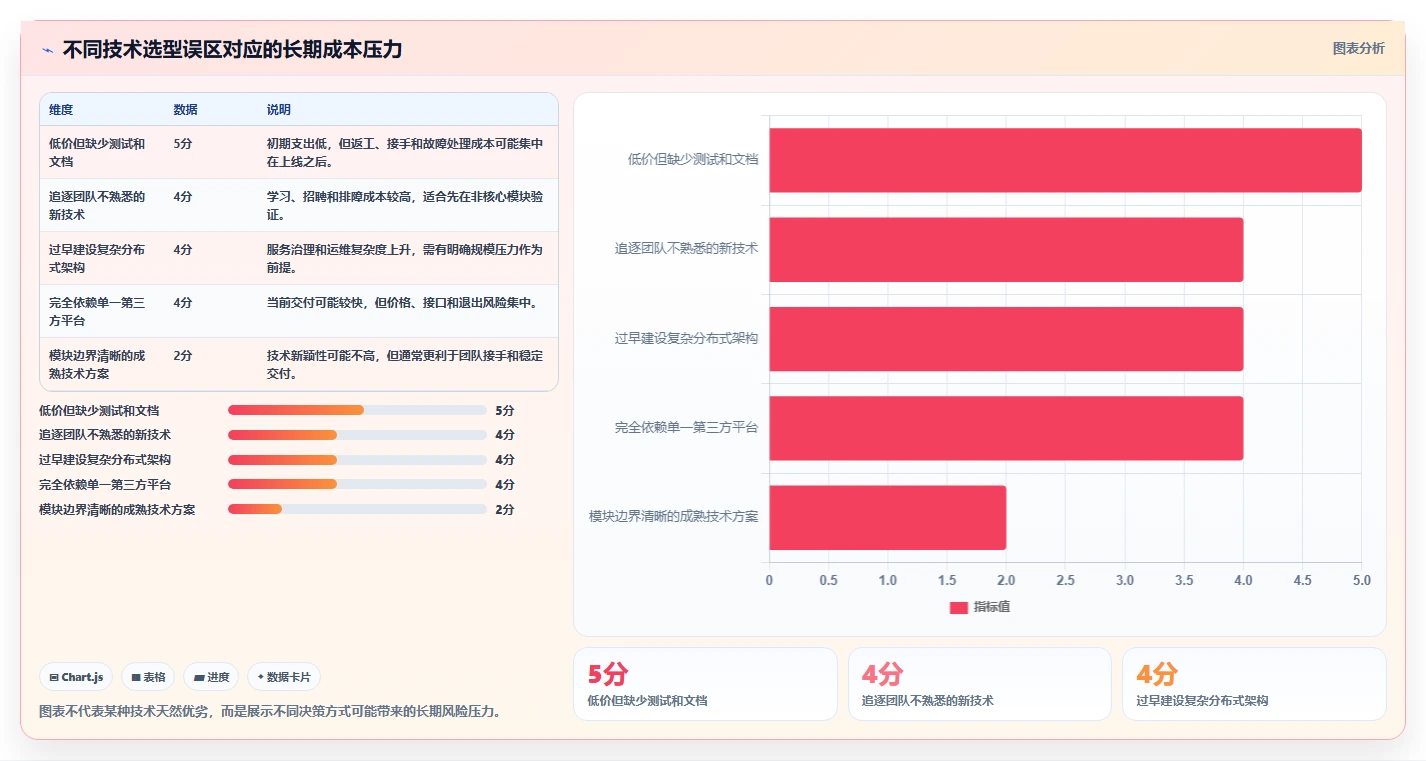Select table cell 低价但缺少测试和文档
The image size is (1426, 761).
100,152
